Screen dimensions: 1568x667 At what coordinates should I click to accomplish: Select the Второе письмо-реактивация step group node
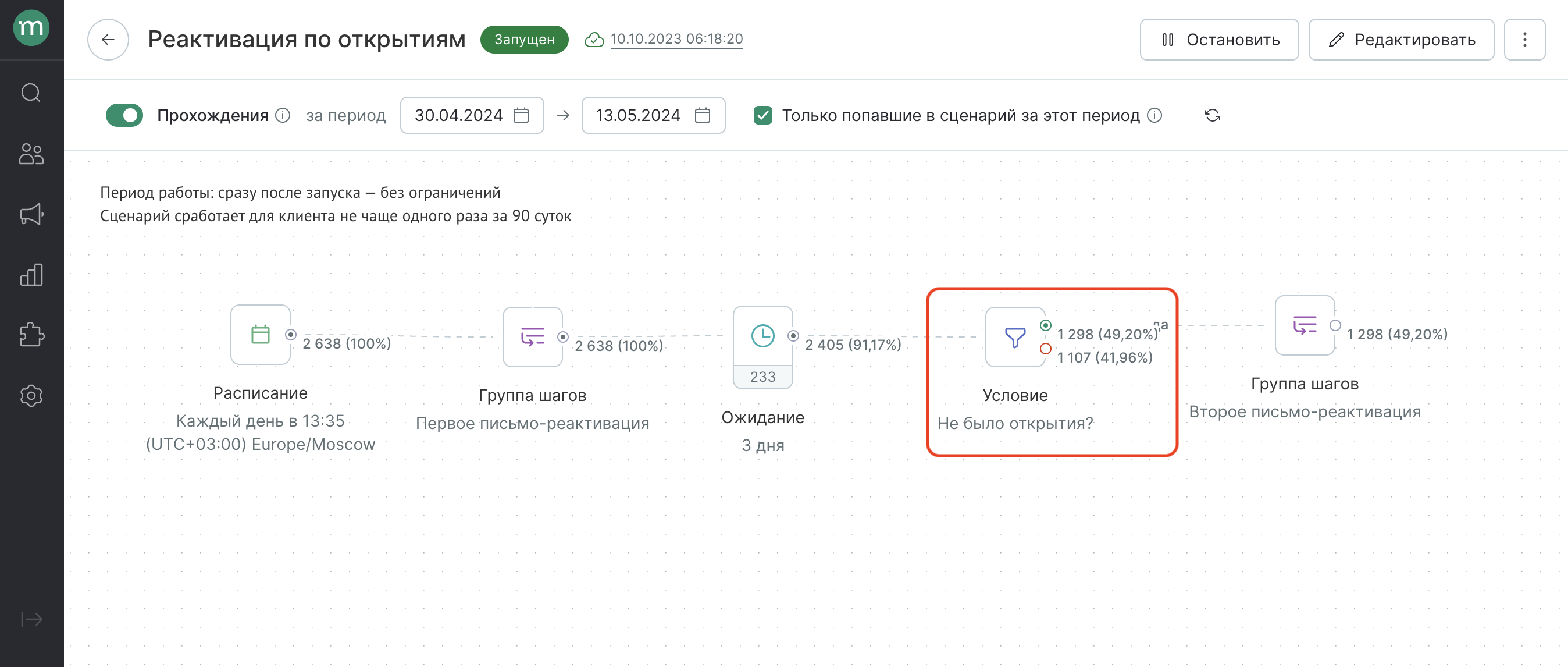(x=1305, y=325)
